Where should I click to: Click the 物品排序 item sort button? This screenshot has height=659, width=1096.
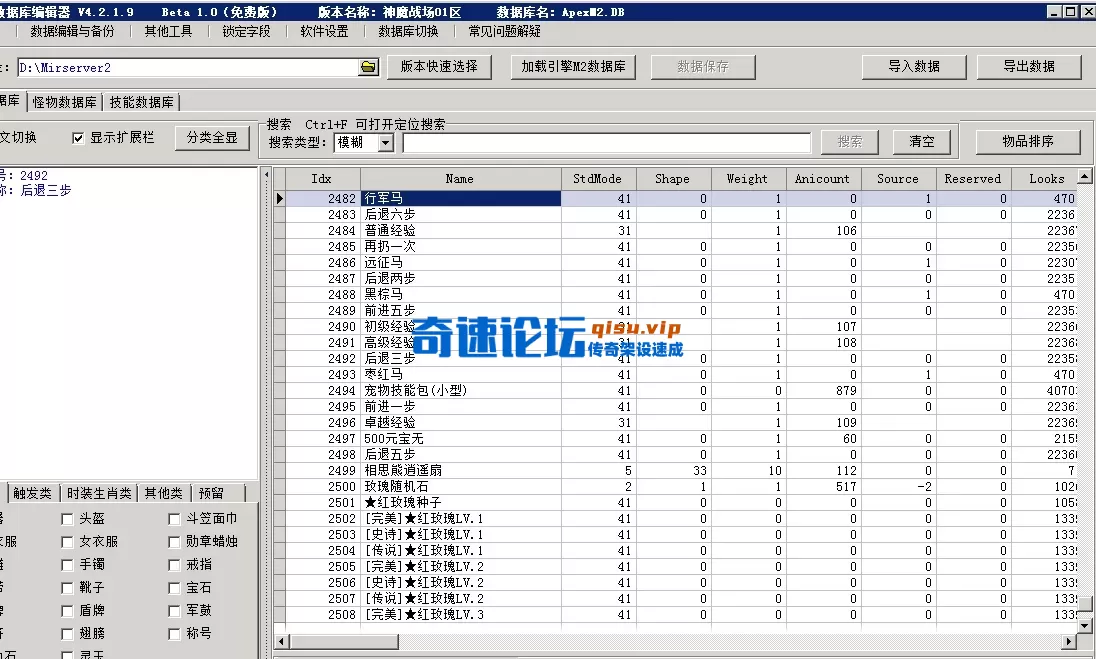pos(1029,141)
